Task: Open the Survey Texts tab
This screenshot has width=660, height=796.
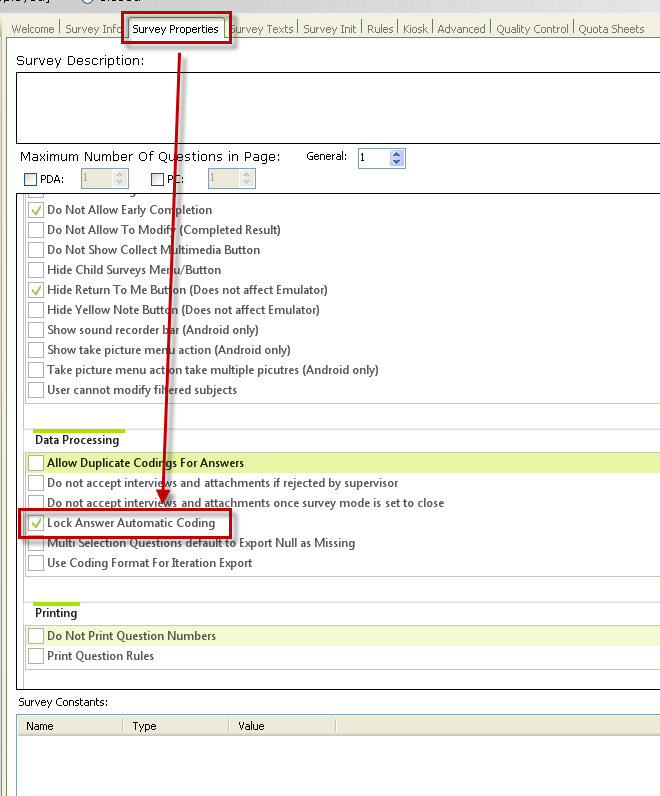Action: pos(262,29)
